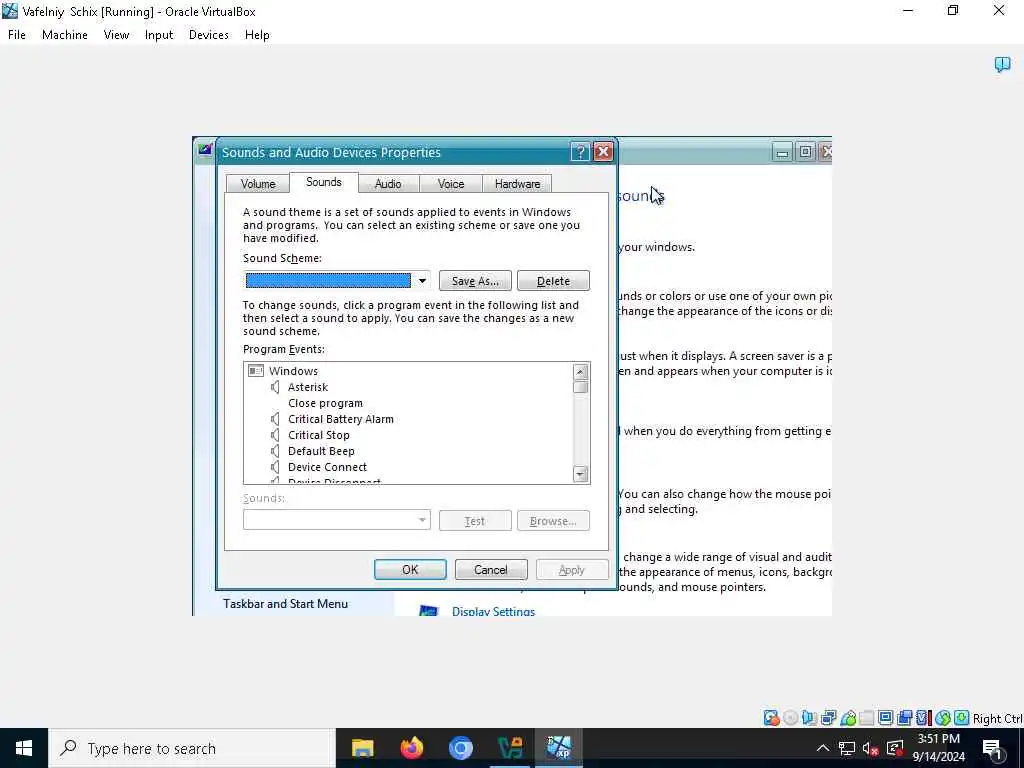Open the network tray icon

pyautogui.click(x=846, y=748)
